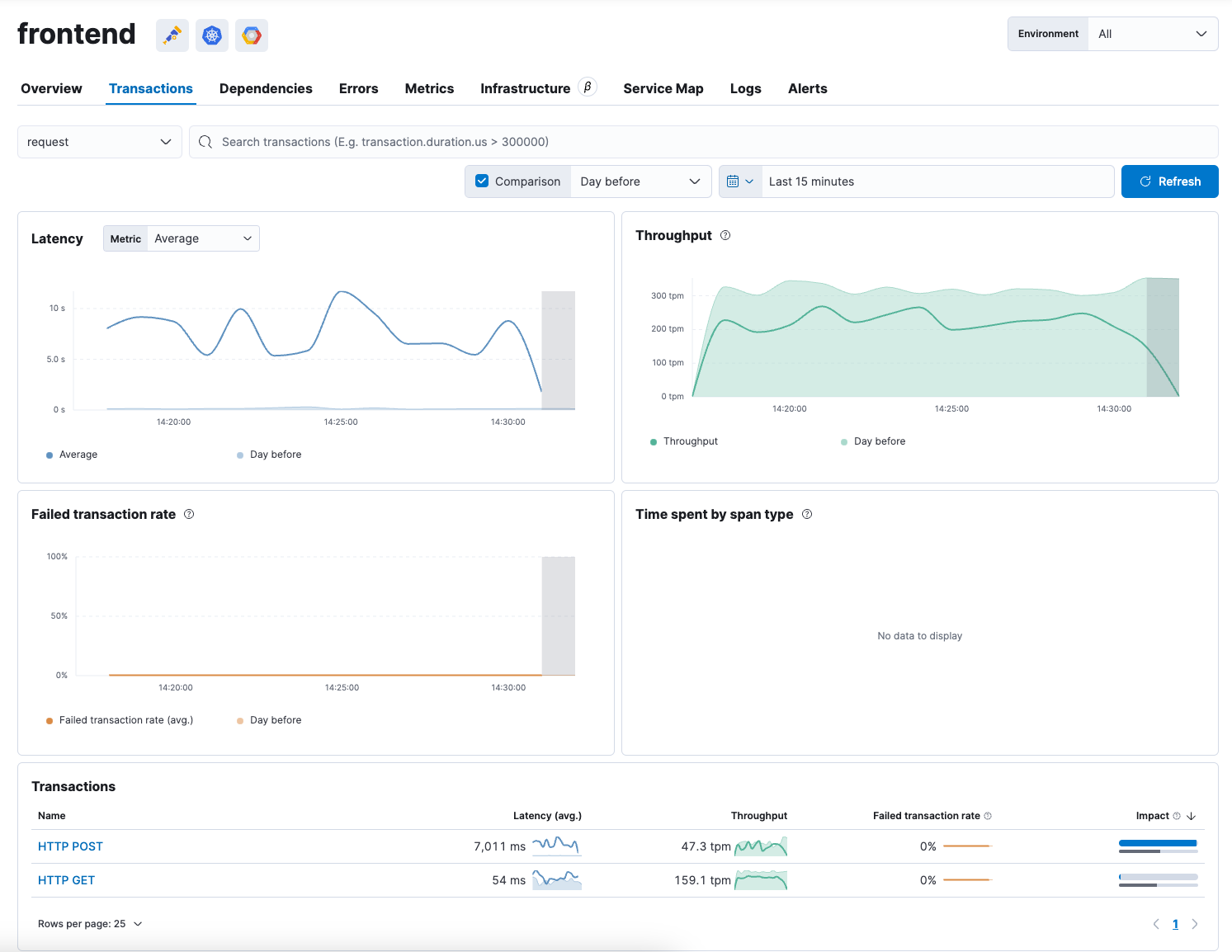Toggle the Average series in Latency legend

click(78, 455)
